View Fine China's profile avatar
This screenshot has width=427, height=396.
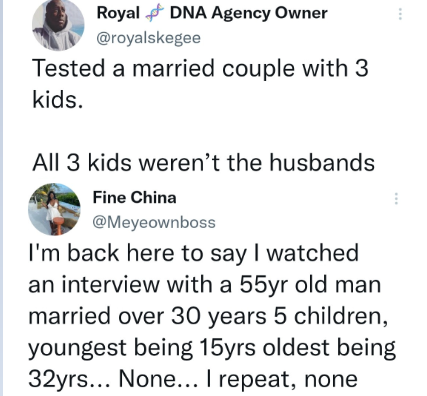coord(54,209)
